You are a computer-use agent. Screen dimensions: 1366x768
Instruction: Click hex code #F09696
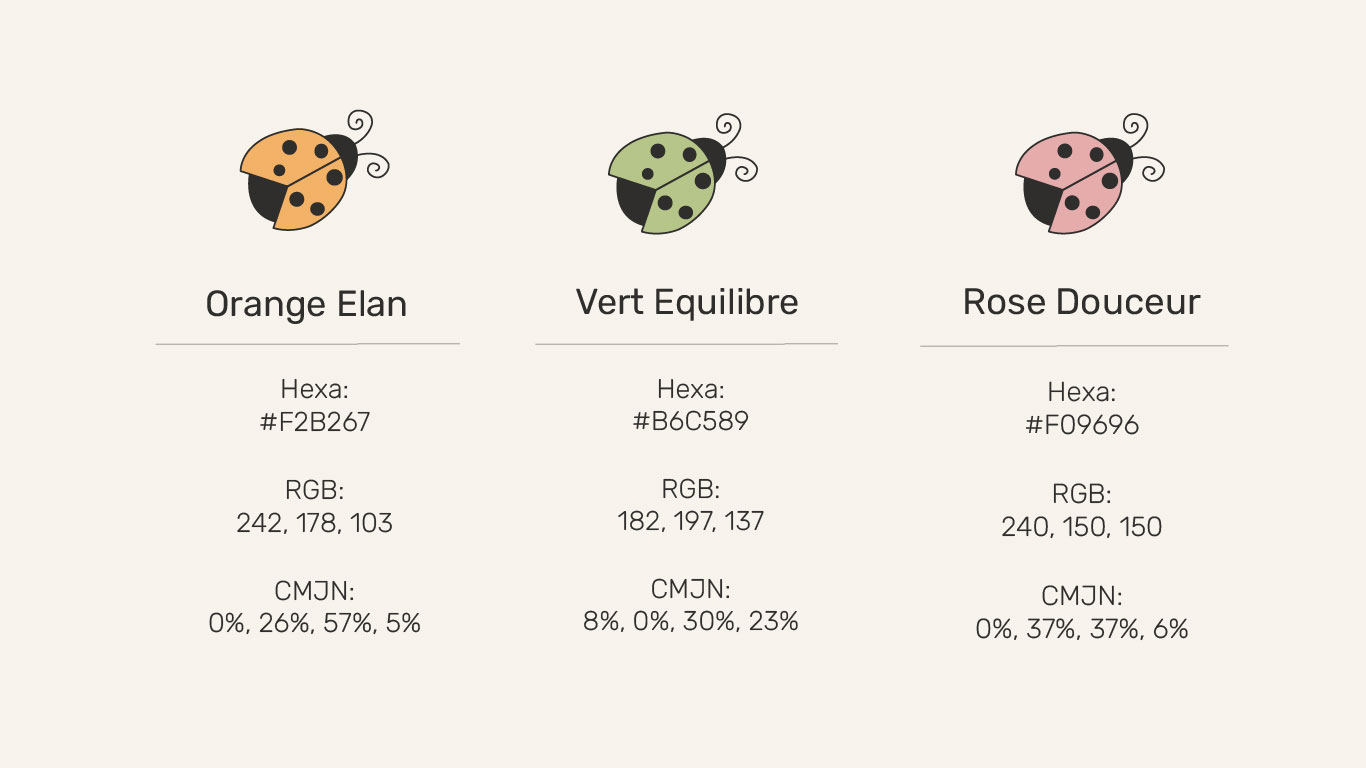point(1082,425)
